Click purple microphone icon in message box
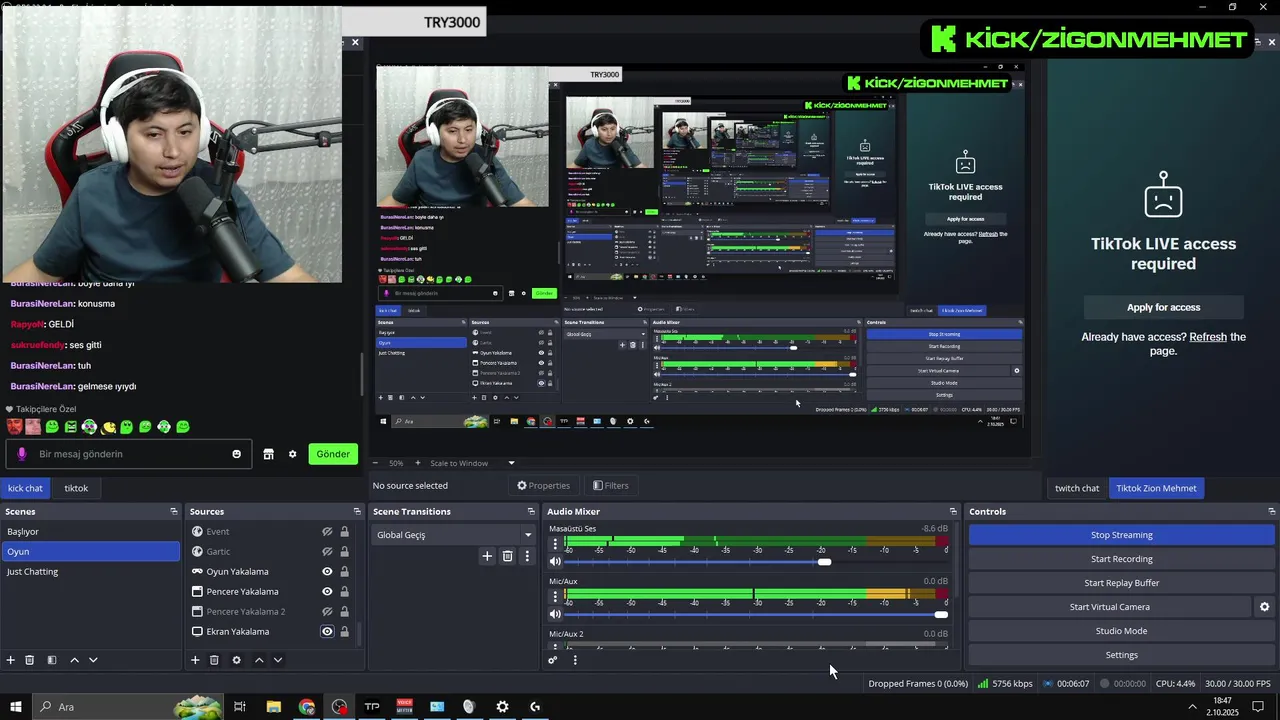 click(x=22, y=454)
